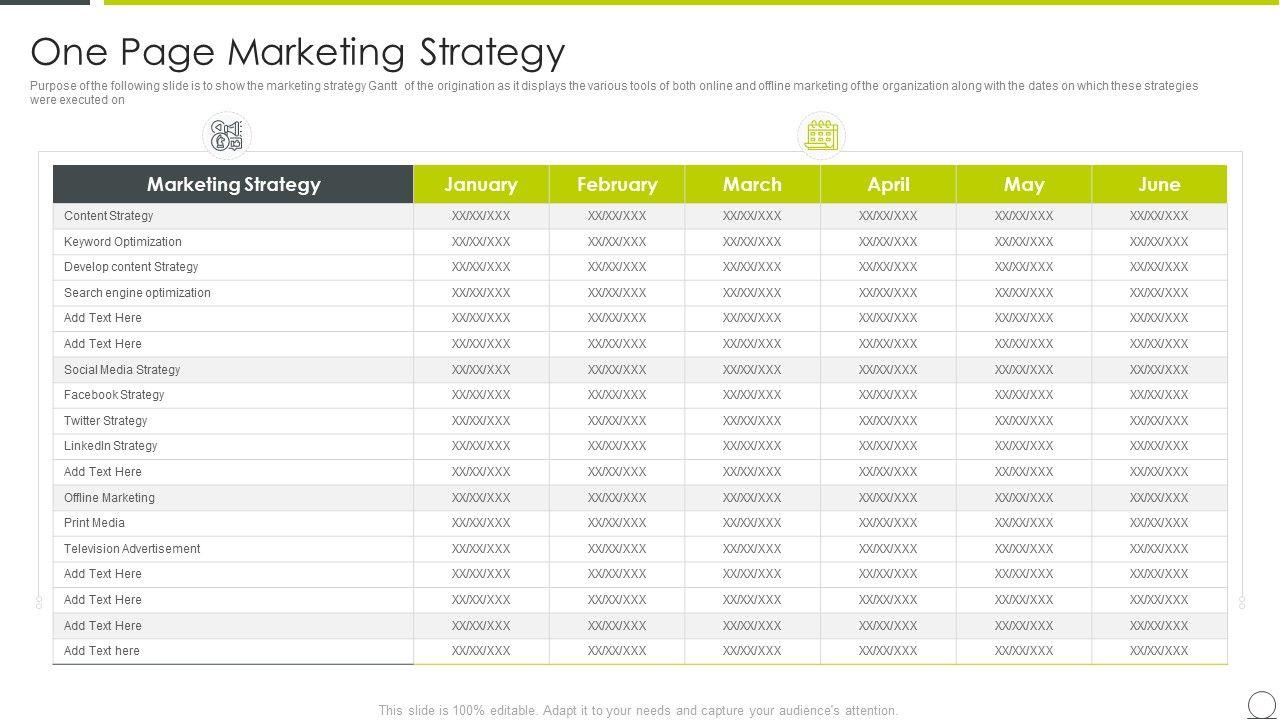Click the Search engine optimization row label
The width and height of the screenshot is (1280, 720).
137,293
